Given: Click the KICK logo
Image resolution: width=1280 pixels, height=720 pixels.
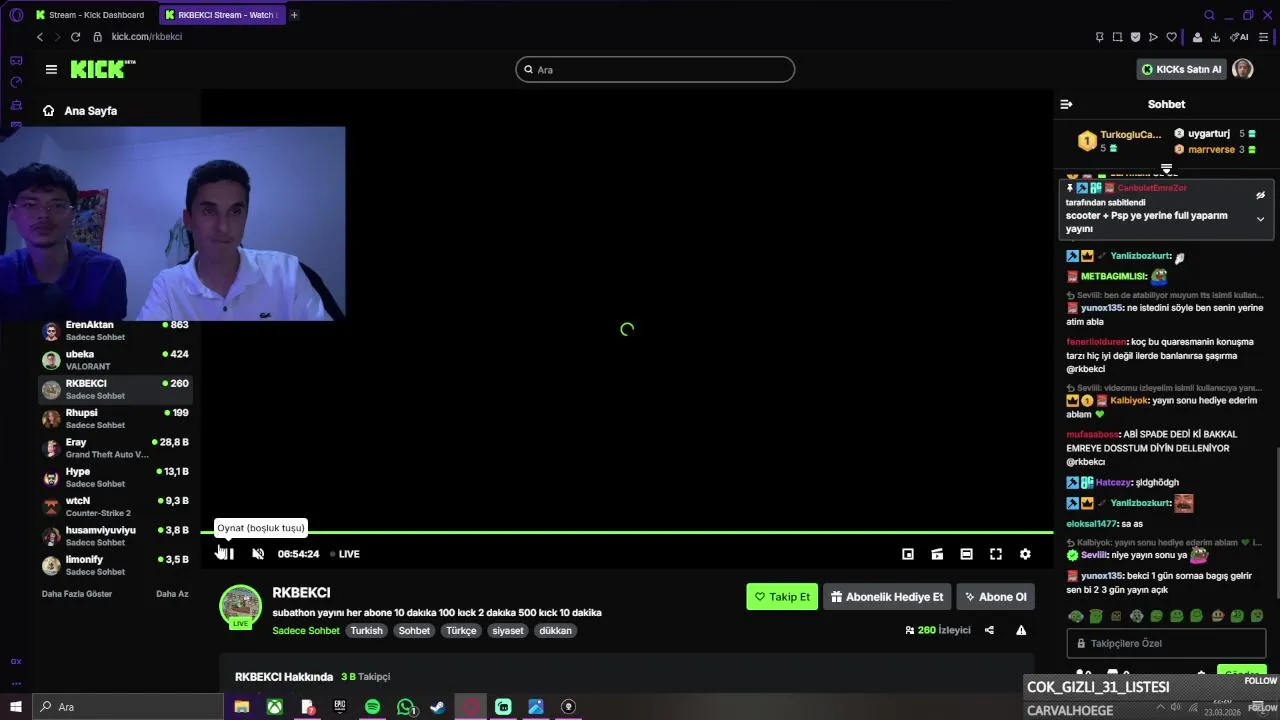Looking at the screenshot, I should pyautogui.click(x=102, y=69).
